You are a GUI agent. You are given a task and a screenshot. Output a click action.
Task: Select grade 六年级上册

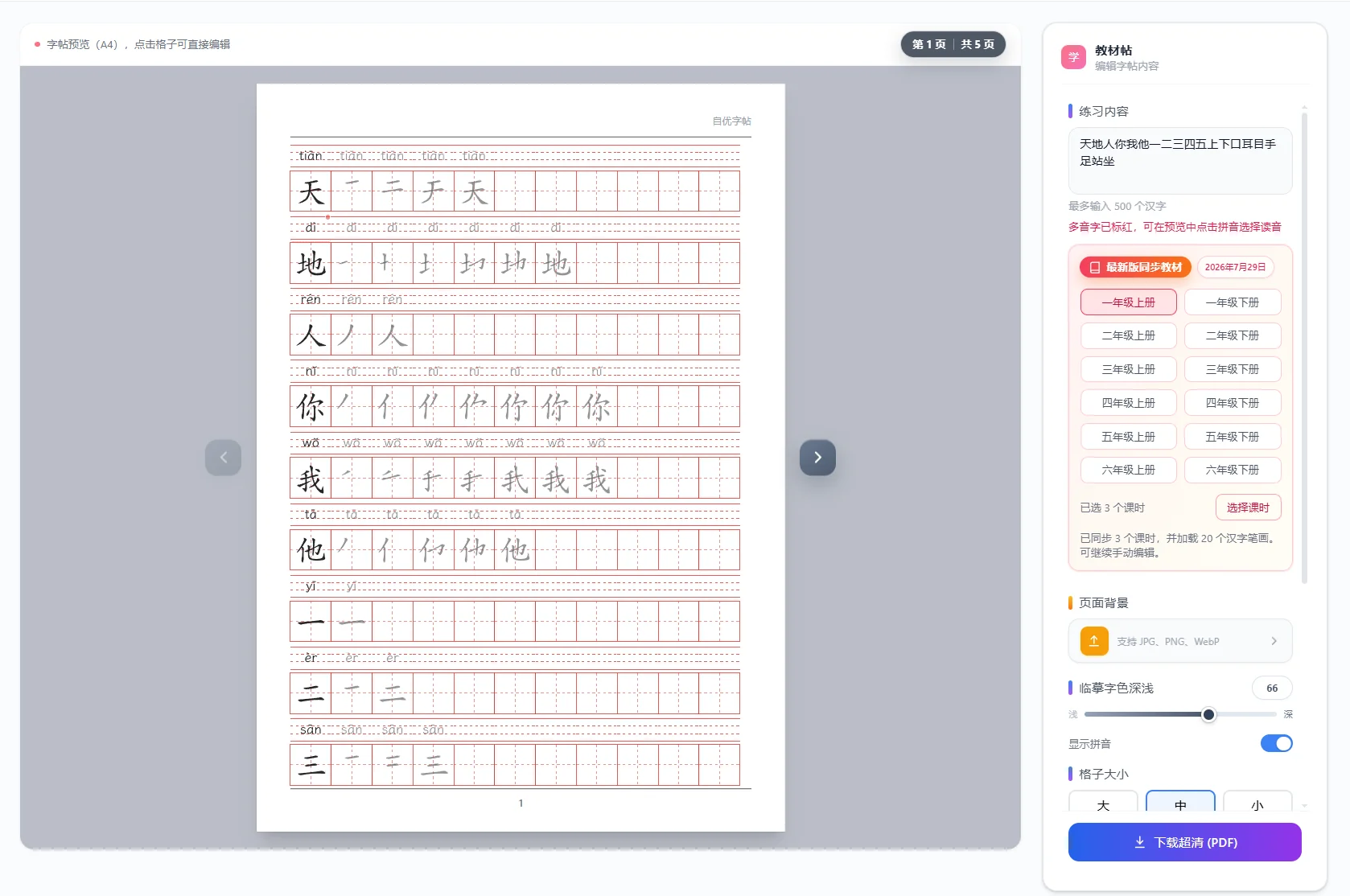[1128, 470]
